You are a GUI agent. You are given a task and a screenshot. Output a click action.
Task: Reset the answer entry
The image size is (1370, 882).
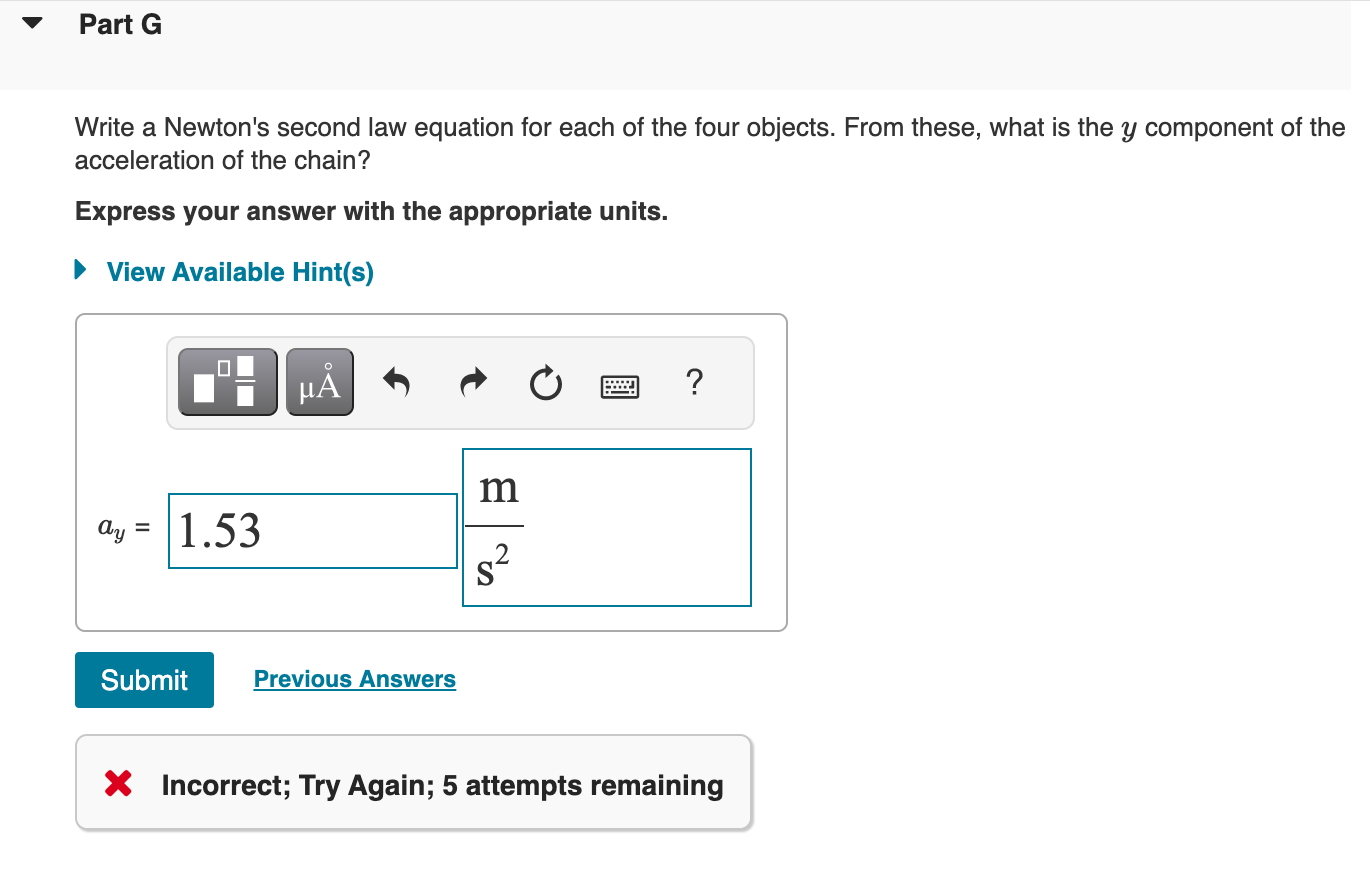click(x=545, y=383)
